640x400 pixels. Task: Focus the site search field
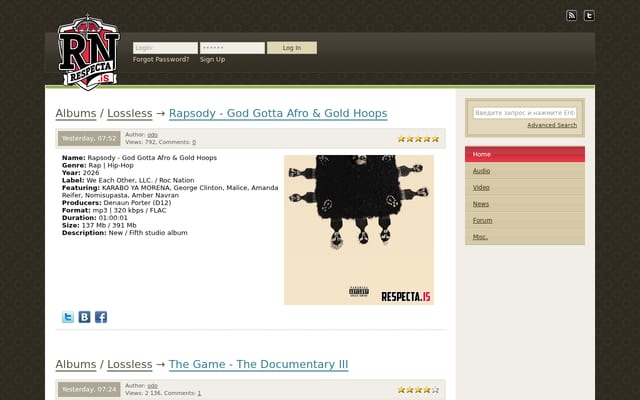[x=525, y=113]
